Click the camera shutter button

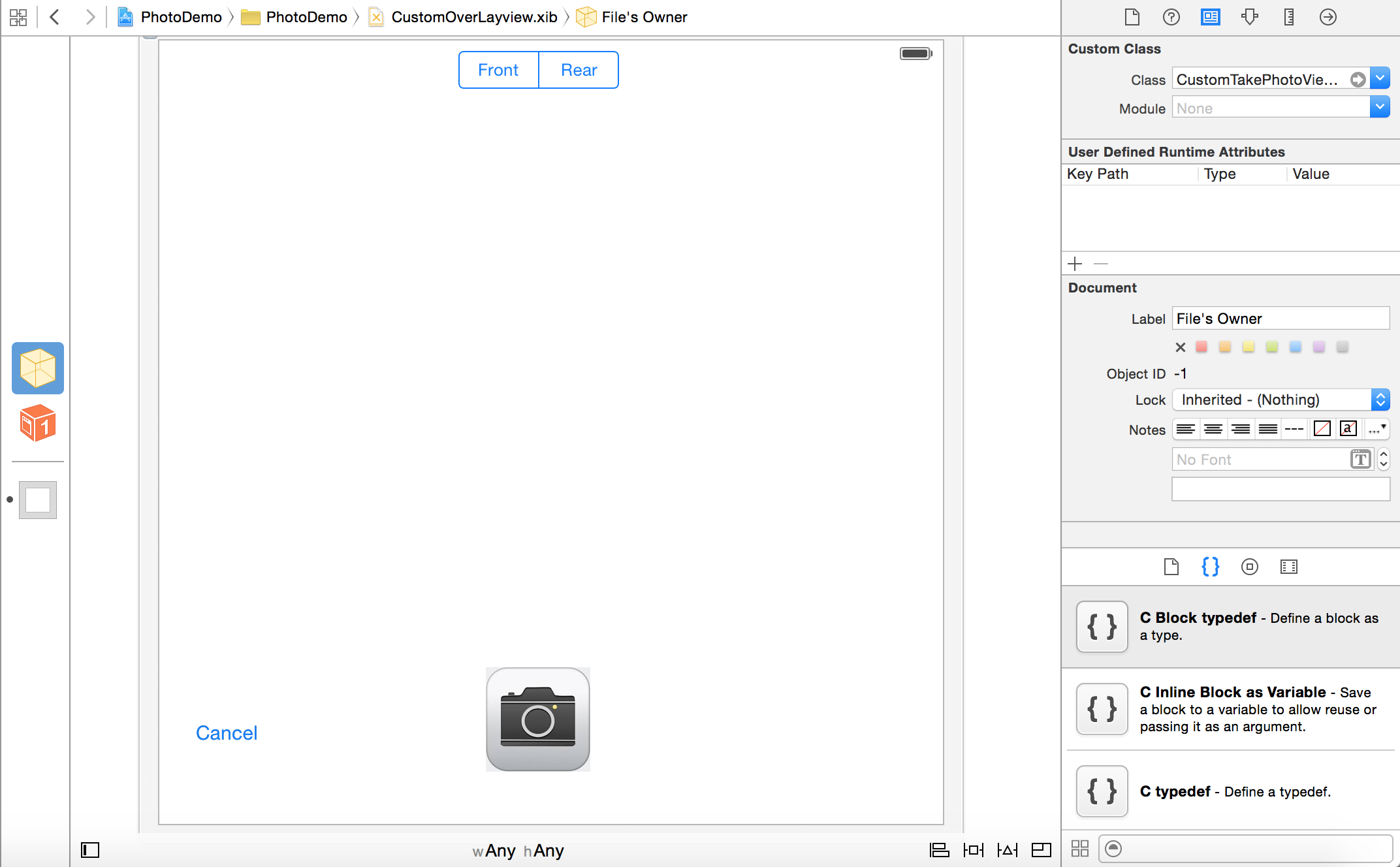pos(537,719)
